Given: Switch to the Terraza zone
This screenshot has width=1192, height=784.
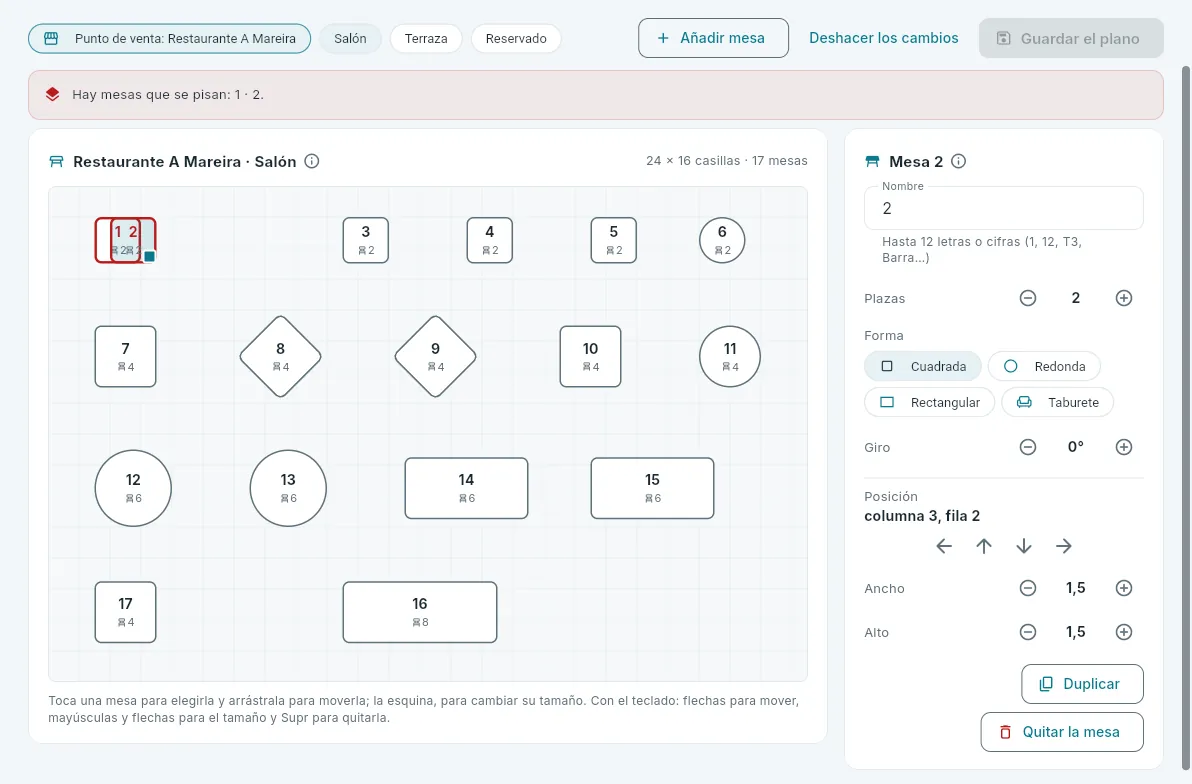Looking at the screenshot, I should pyautogui.click(x=426, y=39).
